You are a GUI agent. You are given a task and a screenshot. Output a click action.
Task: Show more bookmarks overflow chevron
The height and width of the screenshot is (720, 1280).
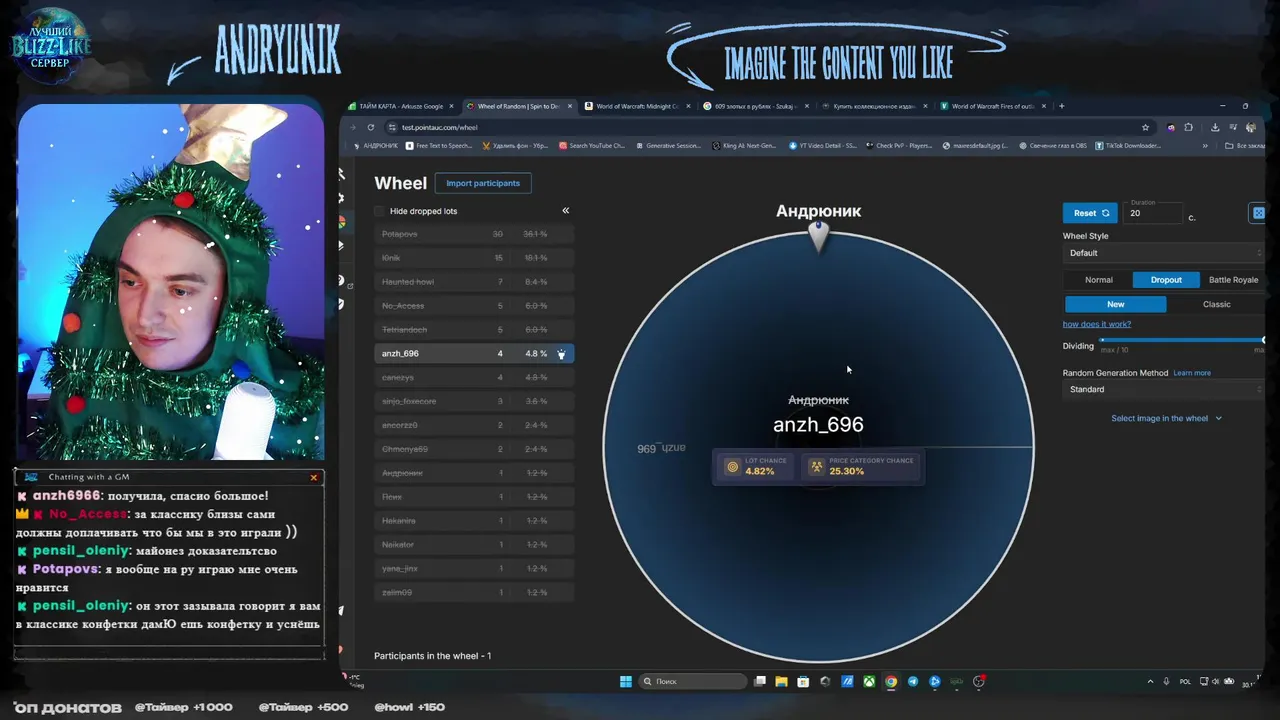[x=1204, y=146]
